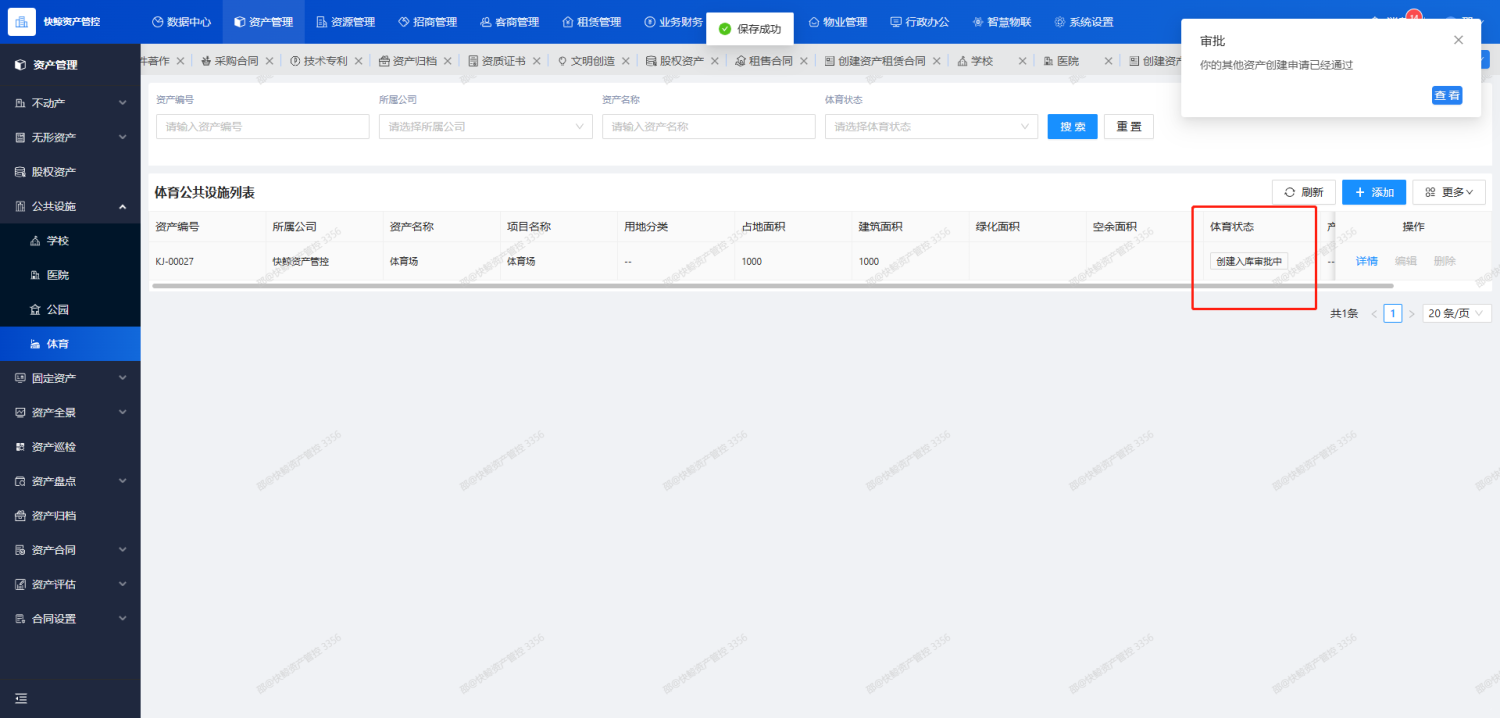Open the 租赁管理 top menu
Viewport: 1500px width, 718px height.
pos(591,22)
